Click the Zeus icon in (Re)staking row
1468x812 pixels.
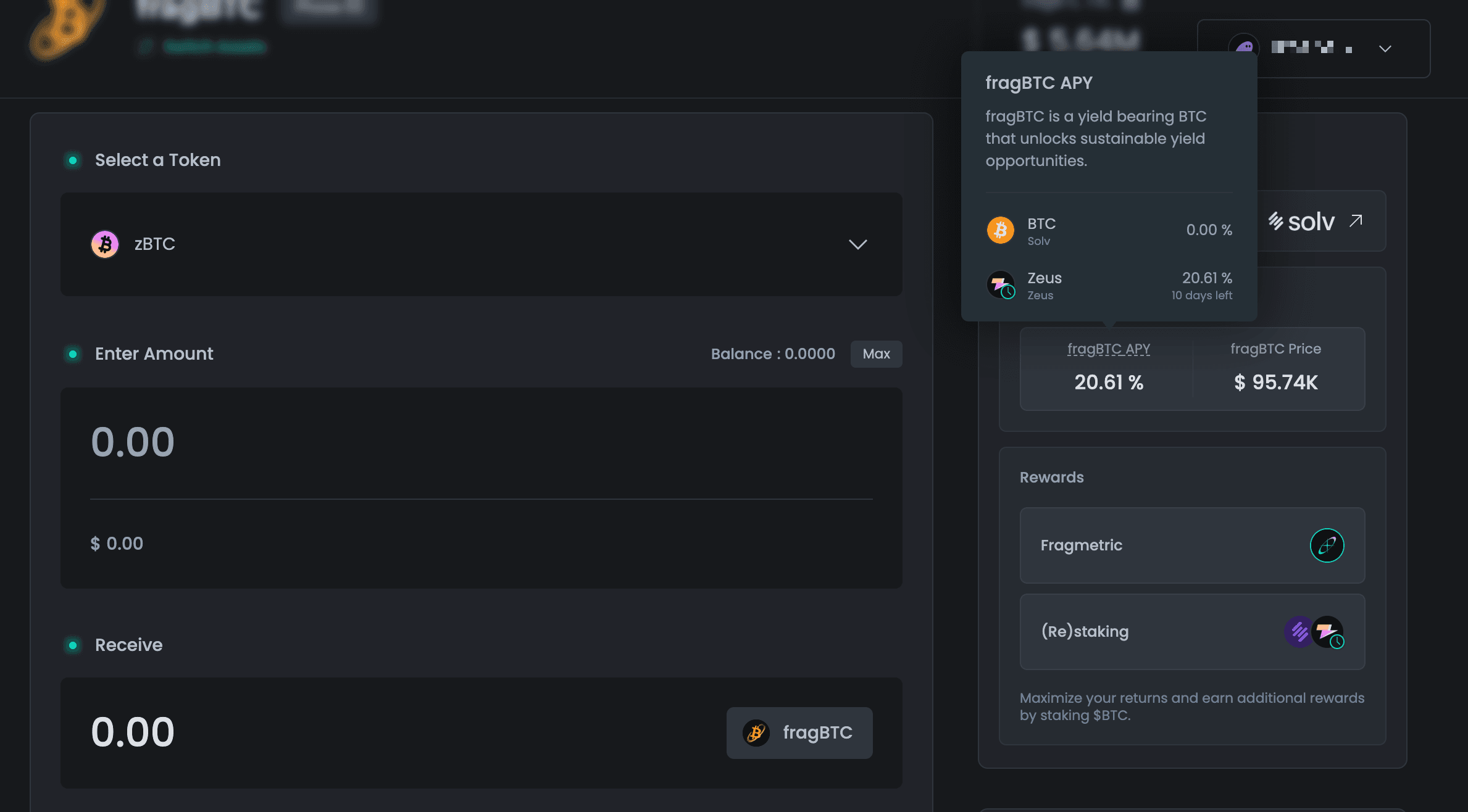(1328, 632)
